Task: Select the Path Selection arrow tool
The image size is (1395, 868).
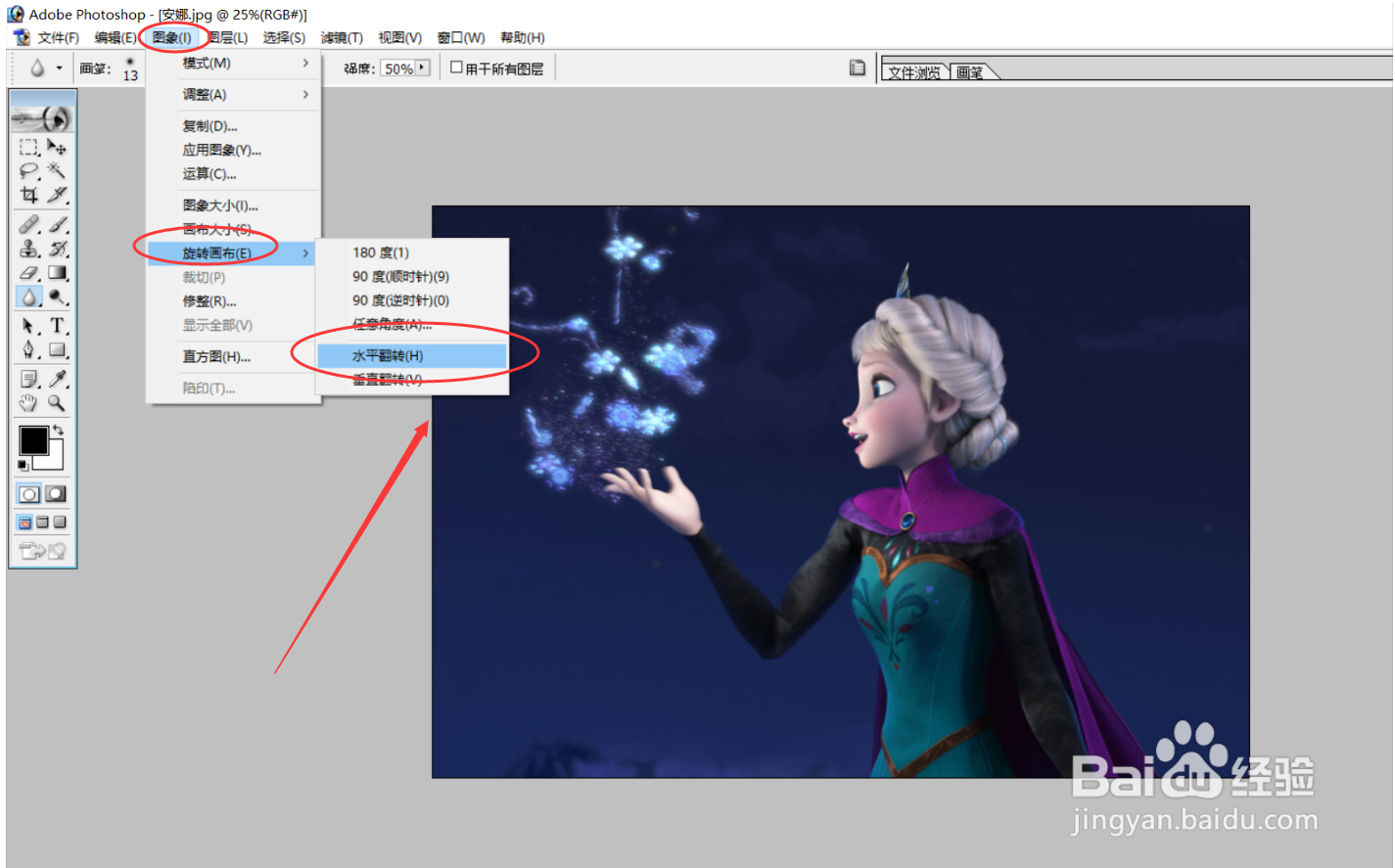Action: [x=29, y=326]
